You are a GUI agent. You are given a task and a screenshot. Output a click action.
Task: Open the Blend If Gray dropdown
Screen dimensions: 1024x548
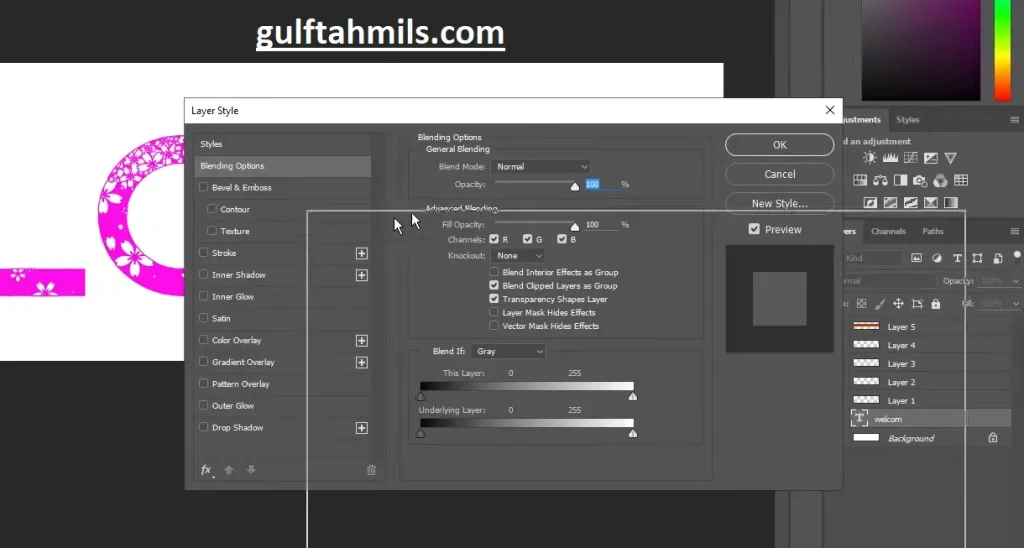(510, 352)
